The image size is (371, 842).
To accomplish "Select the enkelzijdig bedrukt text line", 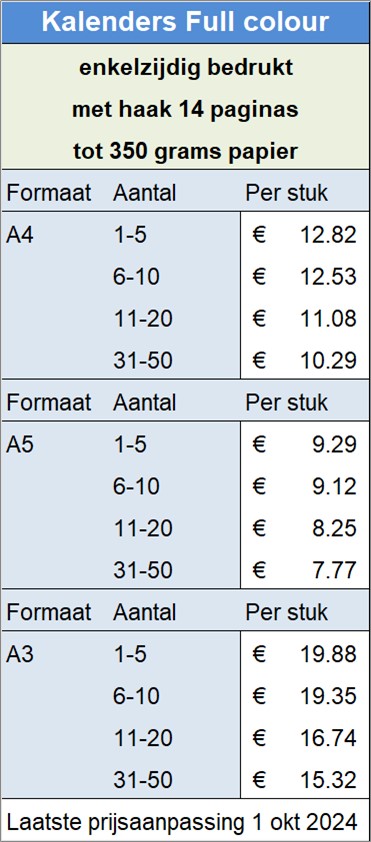I will tap(186, 68).
